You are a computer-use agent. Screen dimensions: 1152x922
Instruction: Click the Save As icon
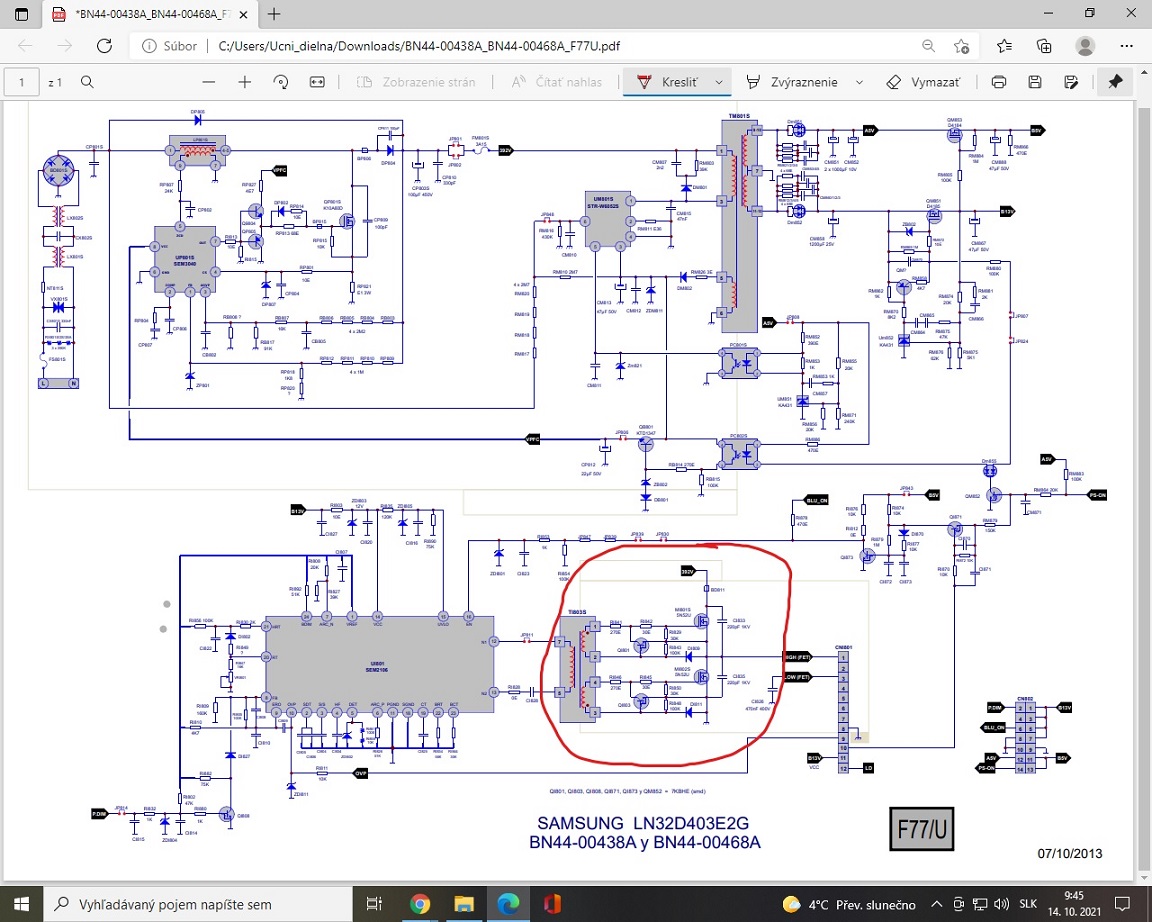pos(1071,82)
